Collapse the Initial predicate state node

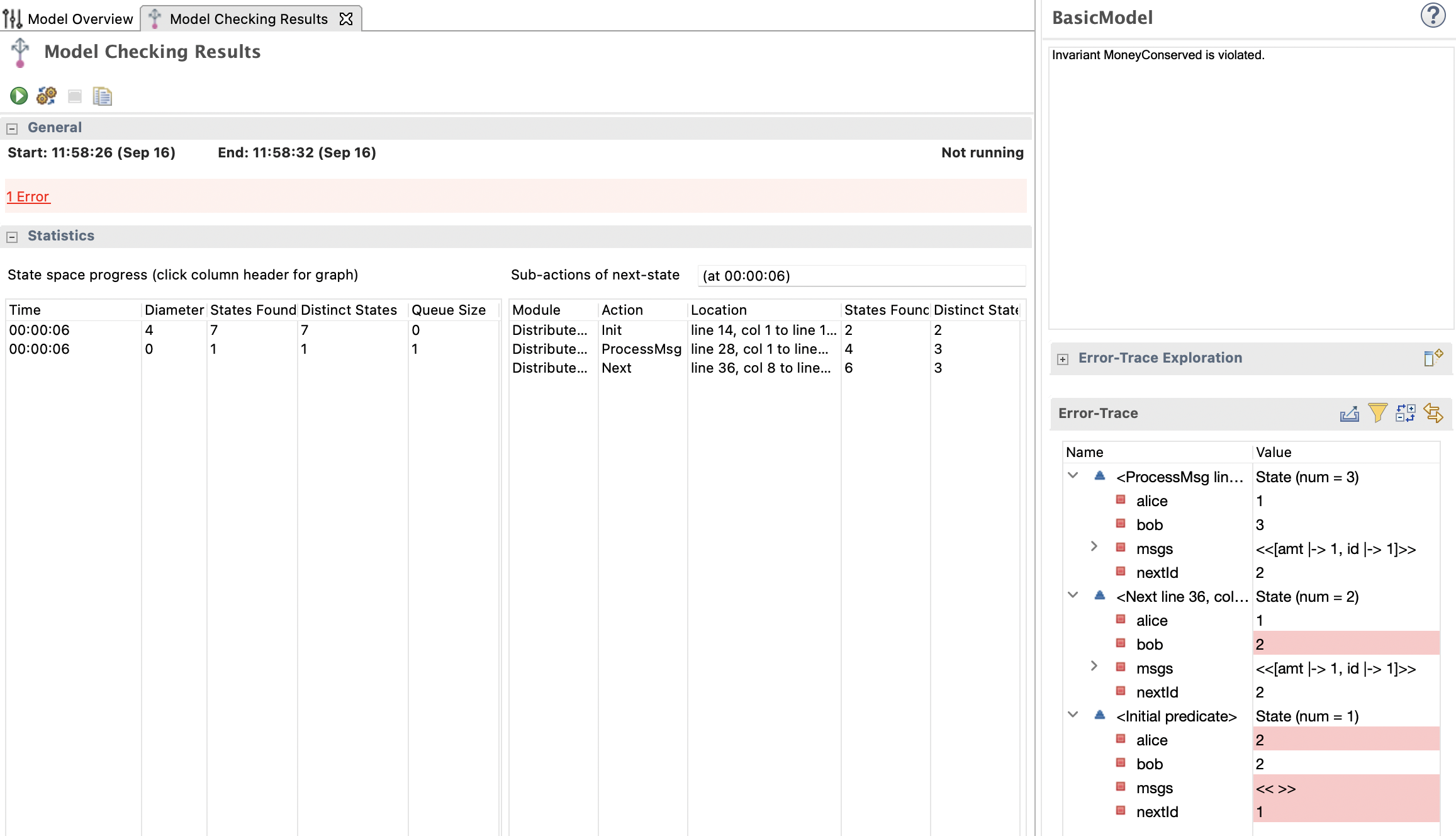pos(1073,715)
